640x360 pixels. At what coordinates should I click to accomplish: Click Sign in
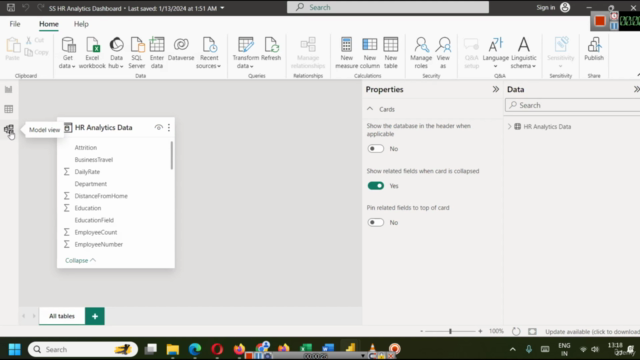(546, 7)
